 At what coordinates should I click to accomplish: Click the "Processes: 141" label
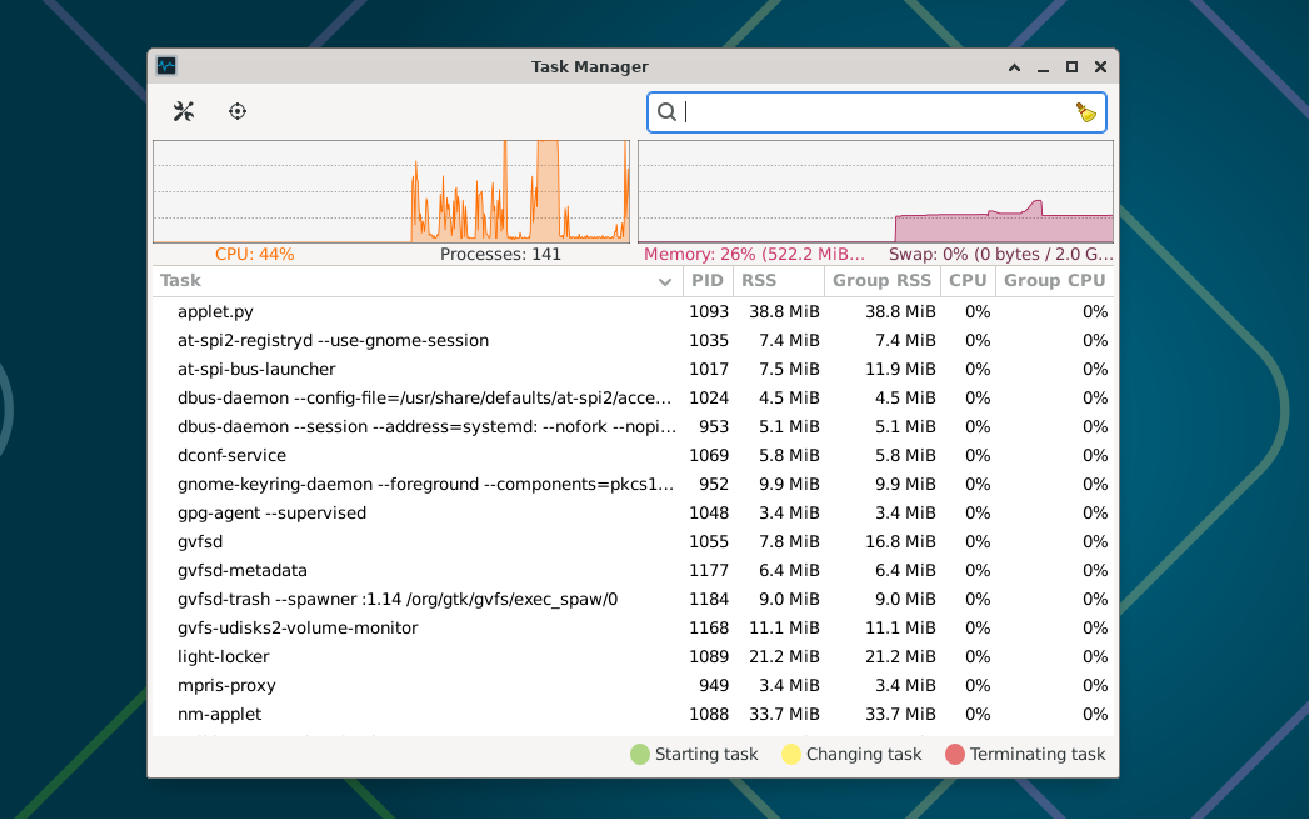tap(501, 254)
